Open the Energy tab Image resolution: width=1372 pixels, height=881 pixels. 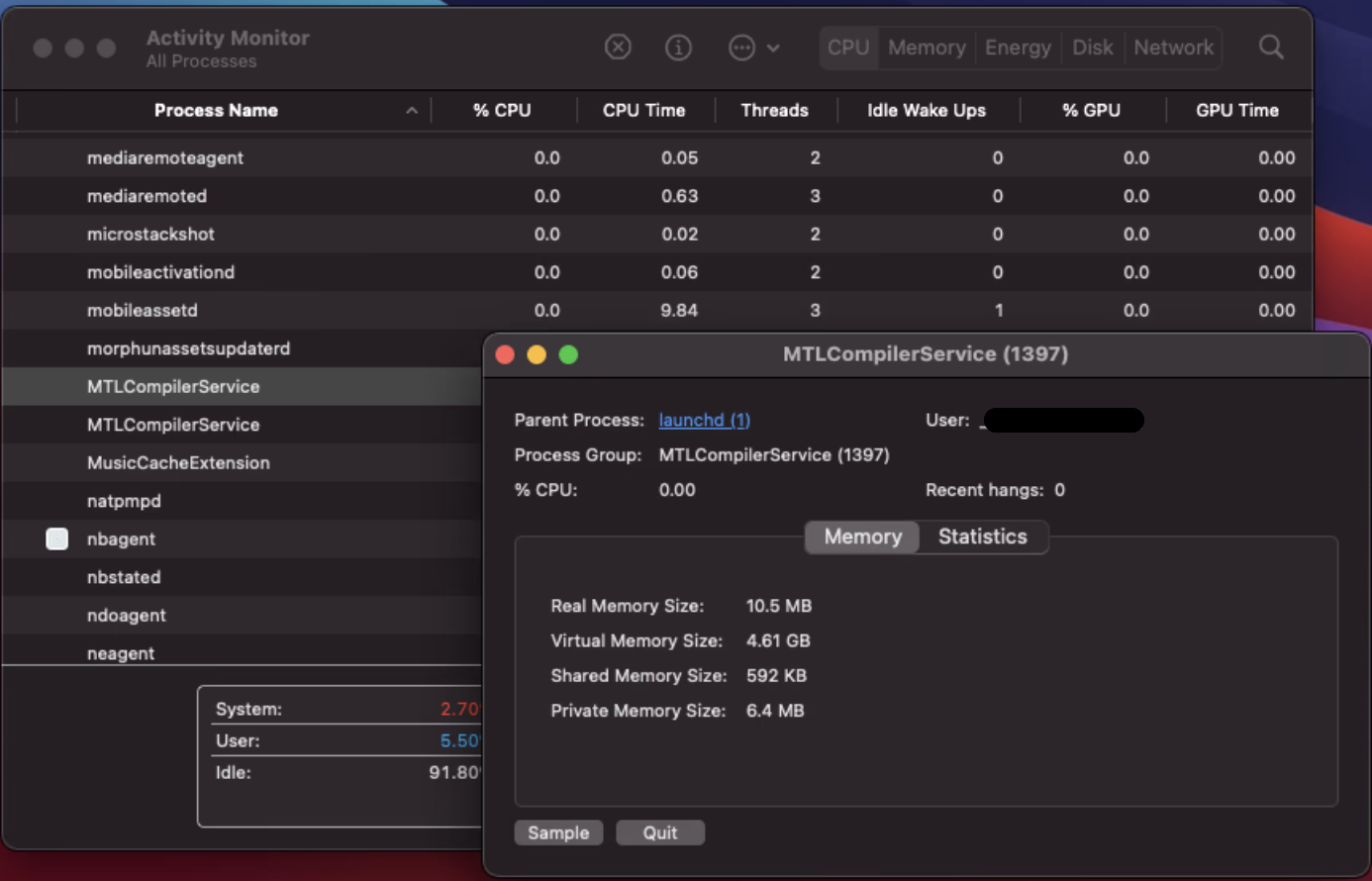point(1018,48)
